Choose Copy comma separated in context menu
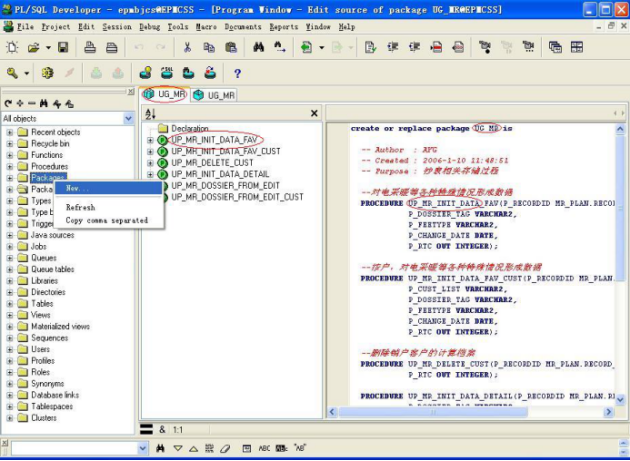The image size is (630, 461). [x=108, y=220]
